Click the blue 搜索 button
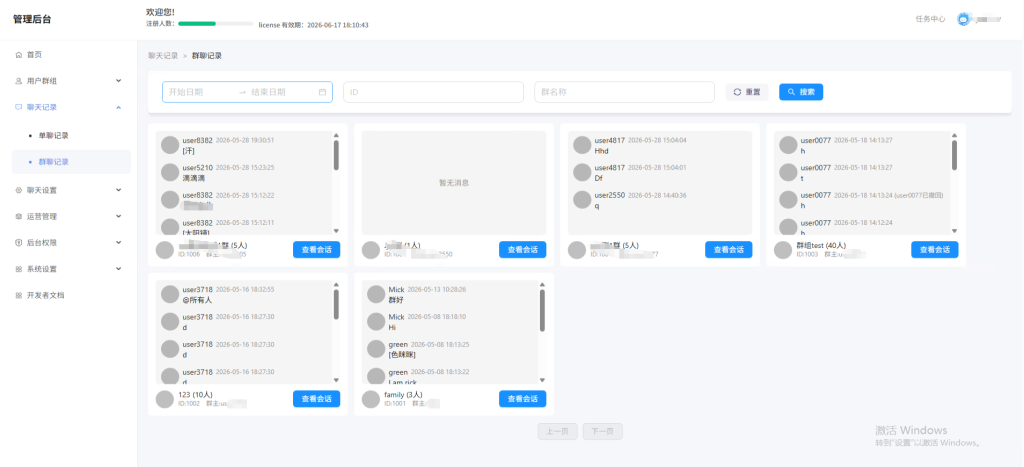The height and width of the screenshot is (467, 1024). (801, 92)
